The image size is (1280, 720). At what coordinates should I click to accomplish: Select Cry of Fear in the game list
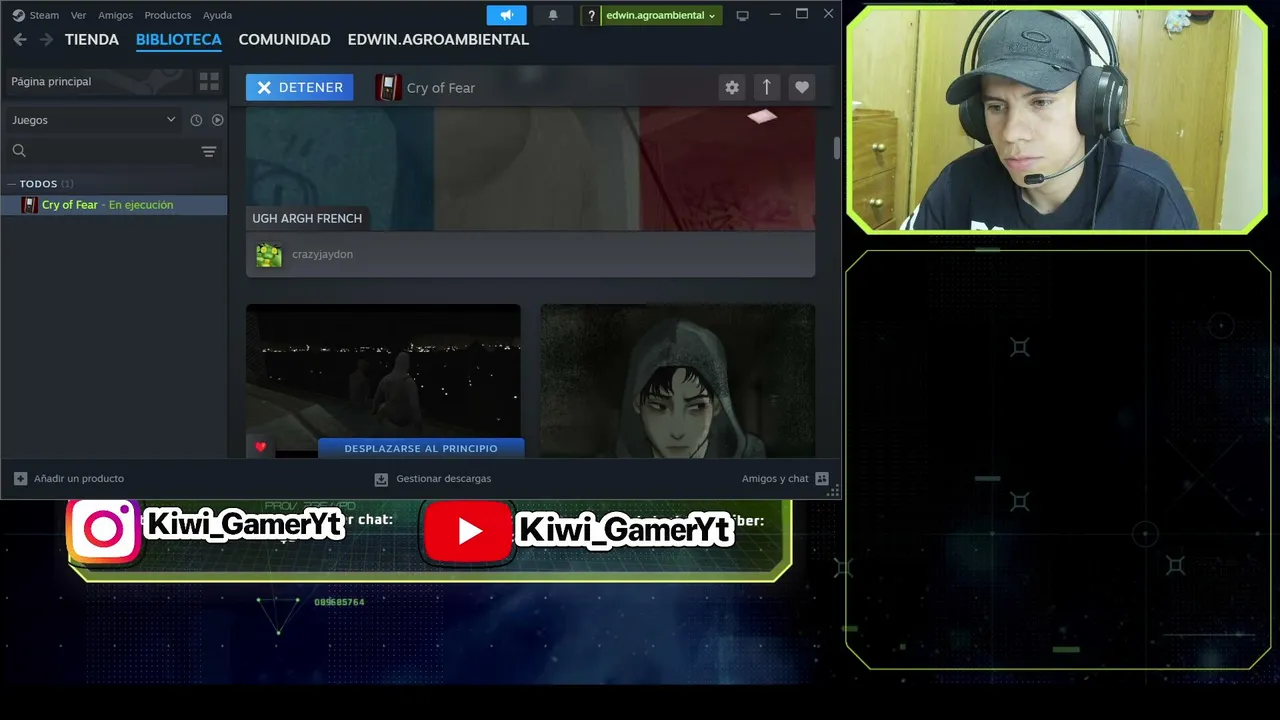(114, 205)
